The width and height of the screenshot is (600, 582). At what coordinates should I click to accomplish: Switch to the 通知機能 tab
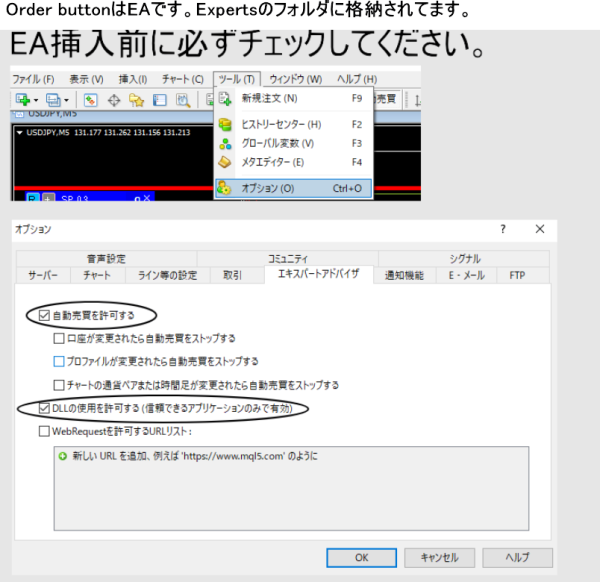[404, 275]
